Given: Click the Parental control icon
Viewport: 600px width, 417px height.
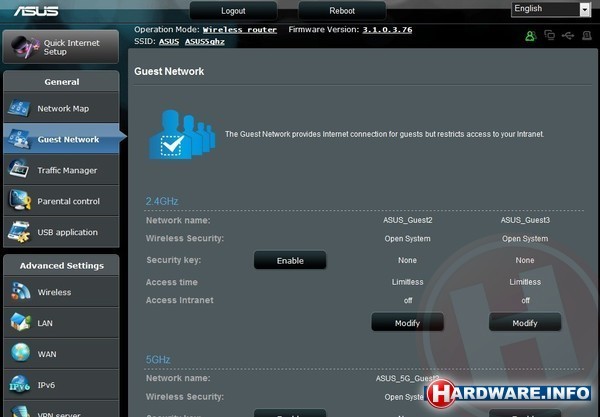Looking at the screenshot, I should (20, 200).
